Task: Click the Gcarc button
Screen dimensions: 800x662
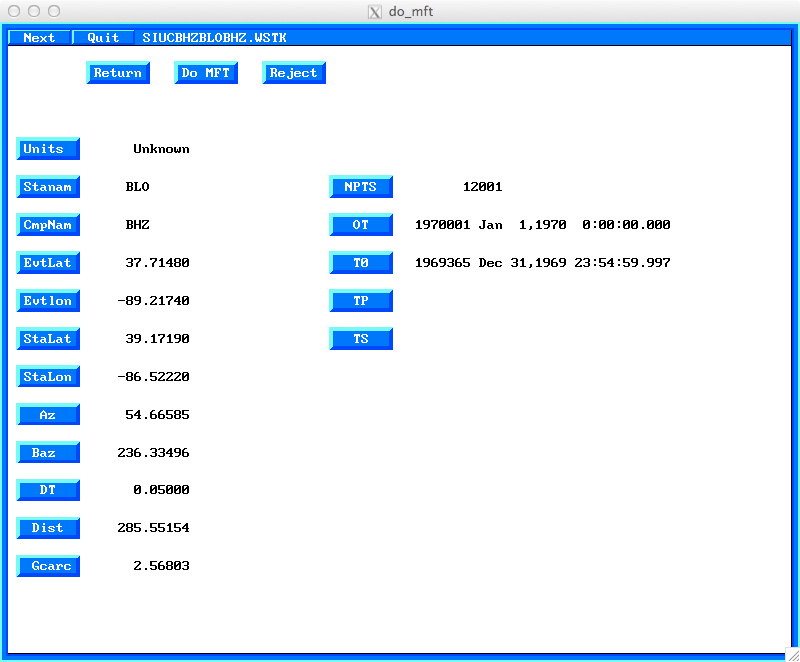Action: tap(48, 566)
